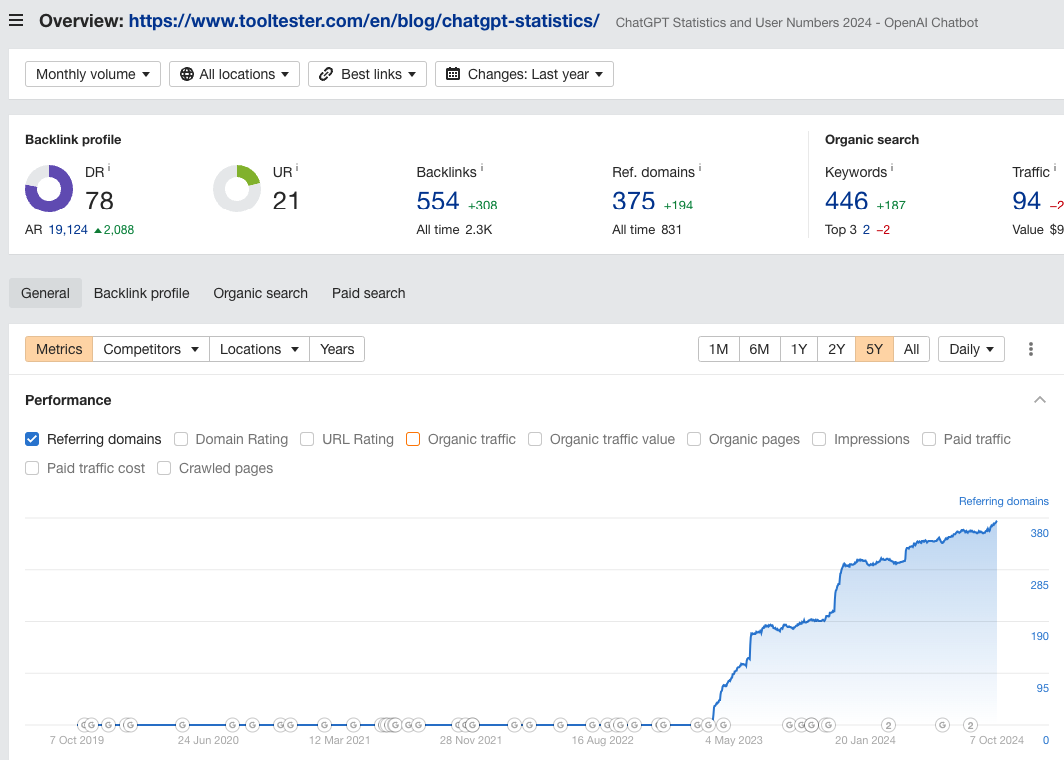Open the Monthly volume dropdown
The image size is (1064, 760).
[92, 73]
